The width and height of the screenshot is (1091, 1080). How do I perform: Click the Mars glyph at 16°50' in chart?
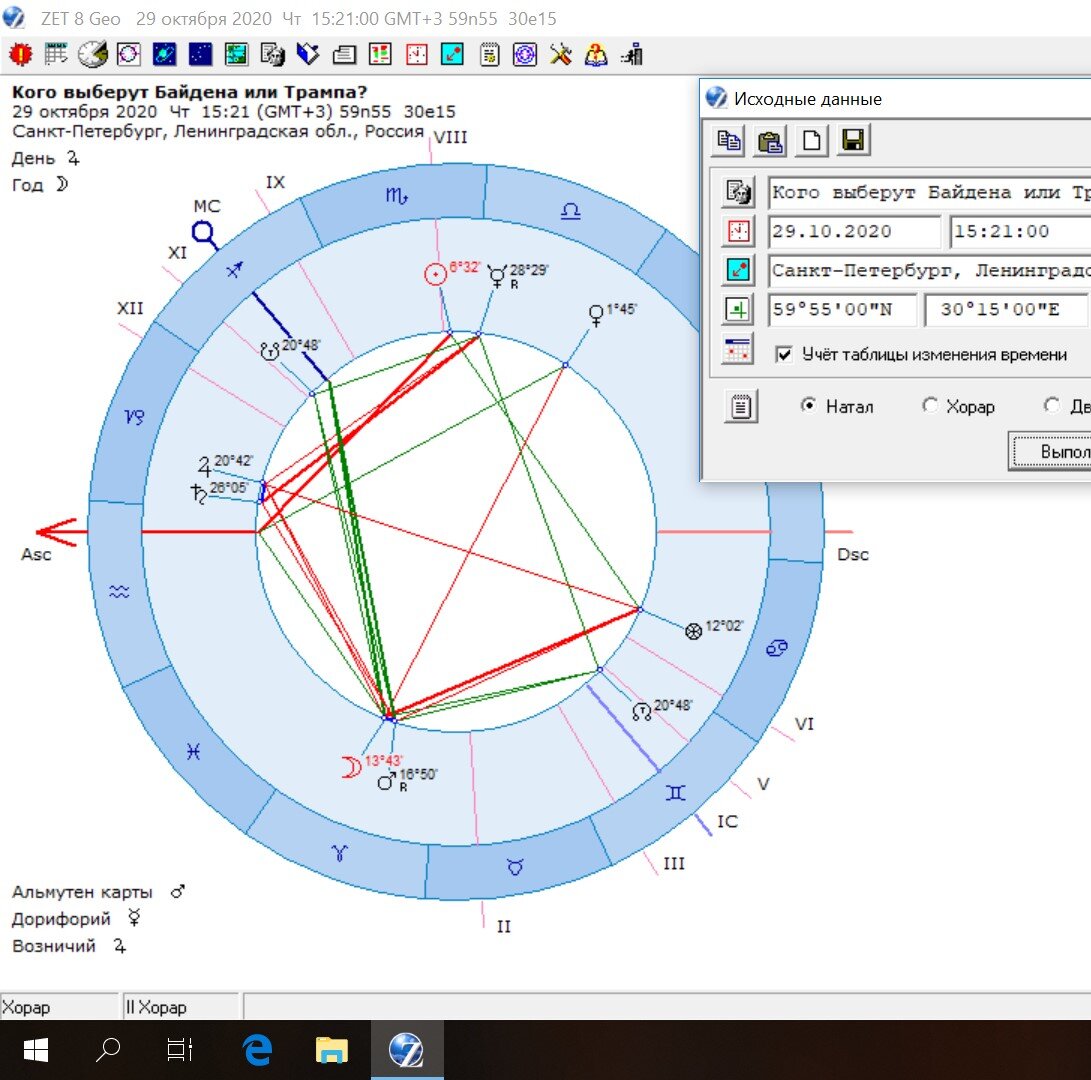pyautogui.click(x=387, y=781)
